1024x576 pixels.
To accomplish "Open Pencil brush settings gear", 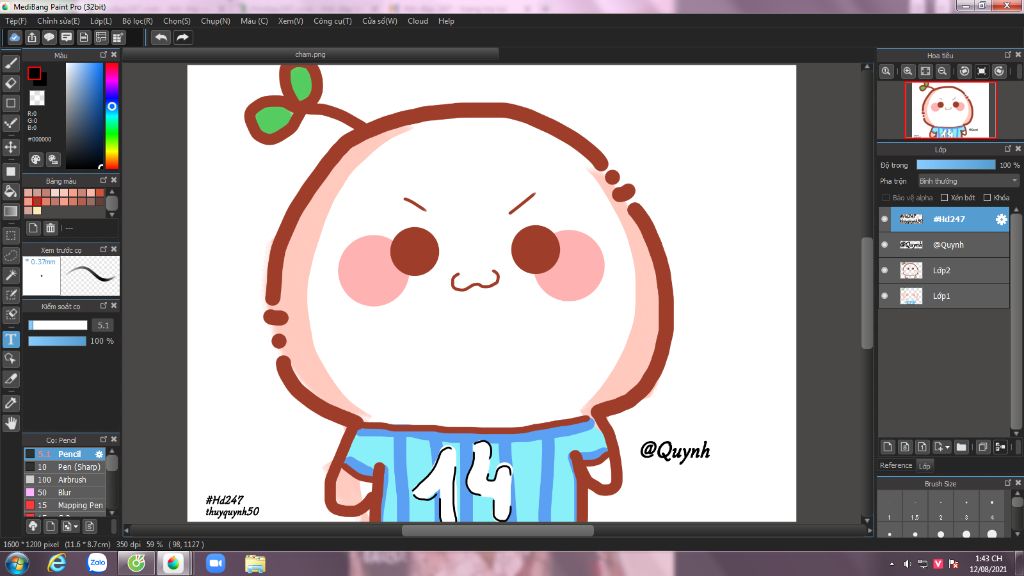I will pyautogui.click(x=99, y=454).
